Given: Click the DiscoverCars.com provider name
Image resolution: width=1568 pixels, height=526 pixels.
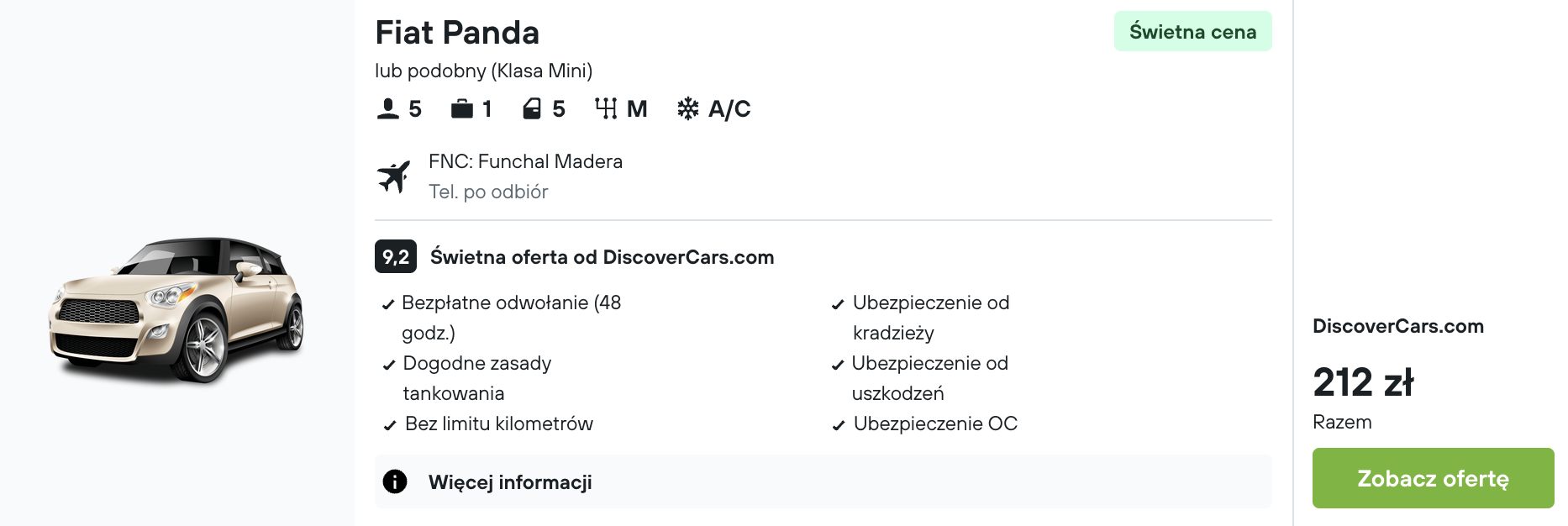Looking at the screenshot, I should [x=1398, y=326].
